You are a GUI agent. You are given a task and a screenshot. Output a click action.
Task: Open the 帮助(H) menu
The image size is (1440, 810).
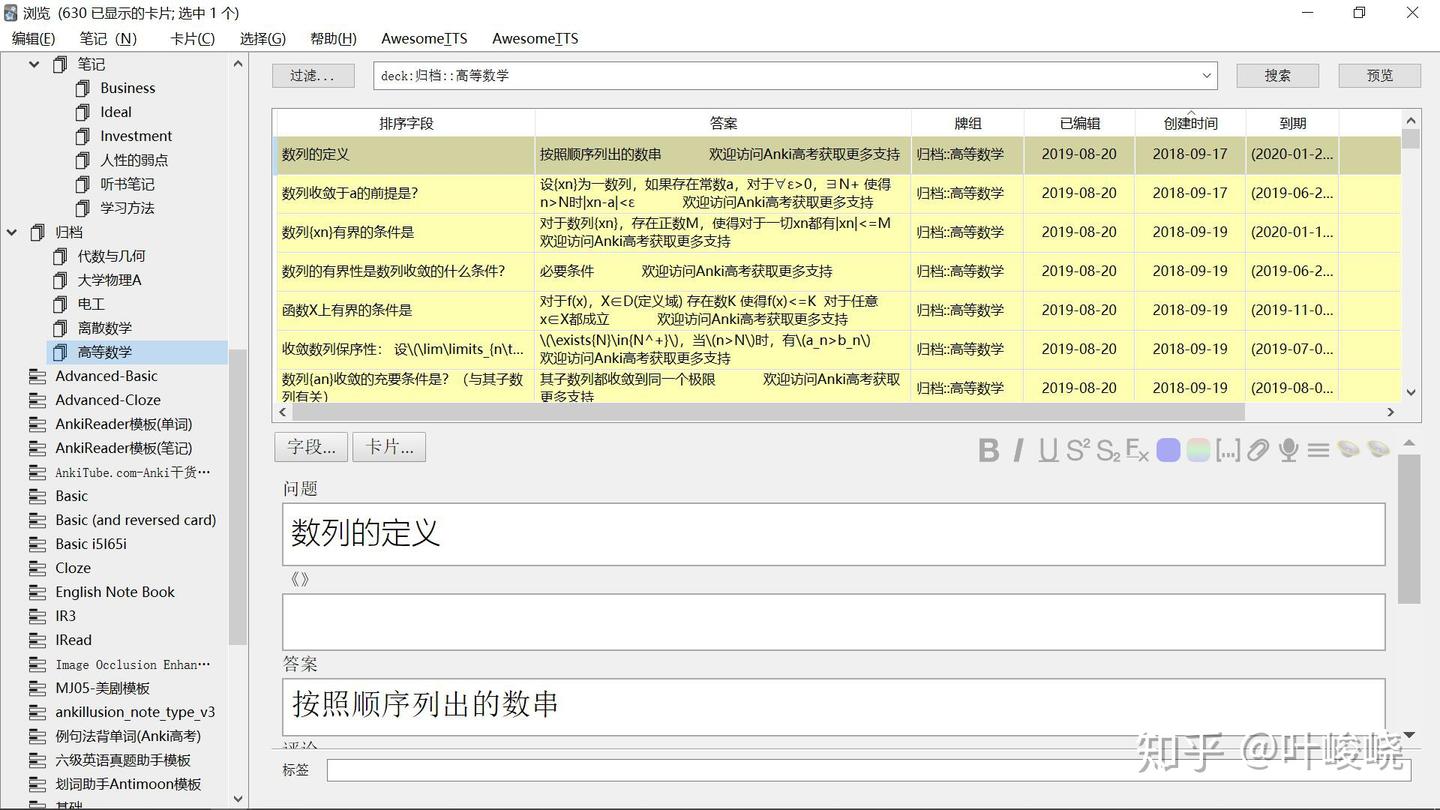coord(333,38)
